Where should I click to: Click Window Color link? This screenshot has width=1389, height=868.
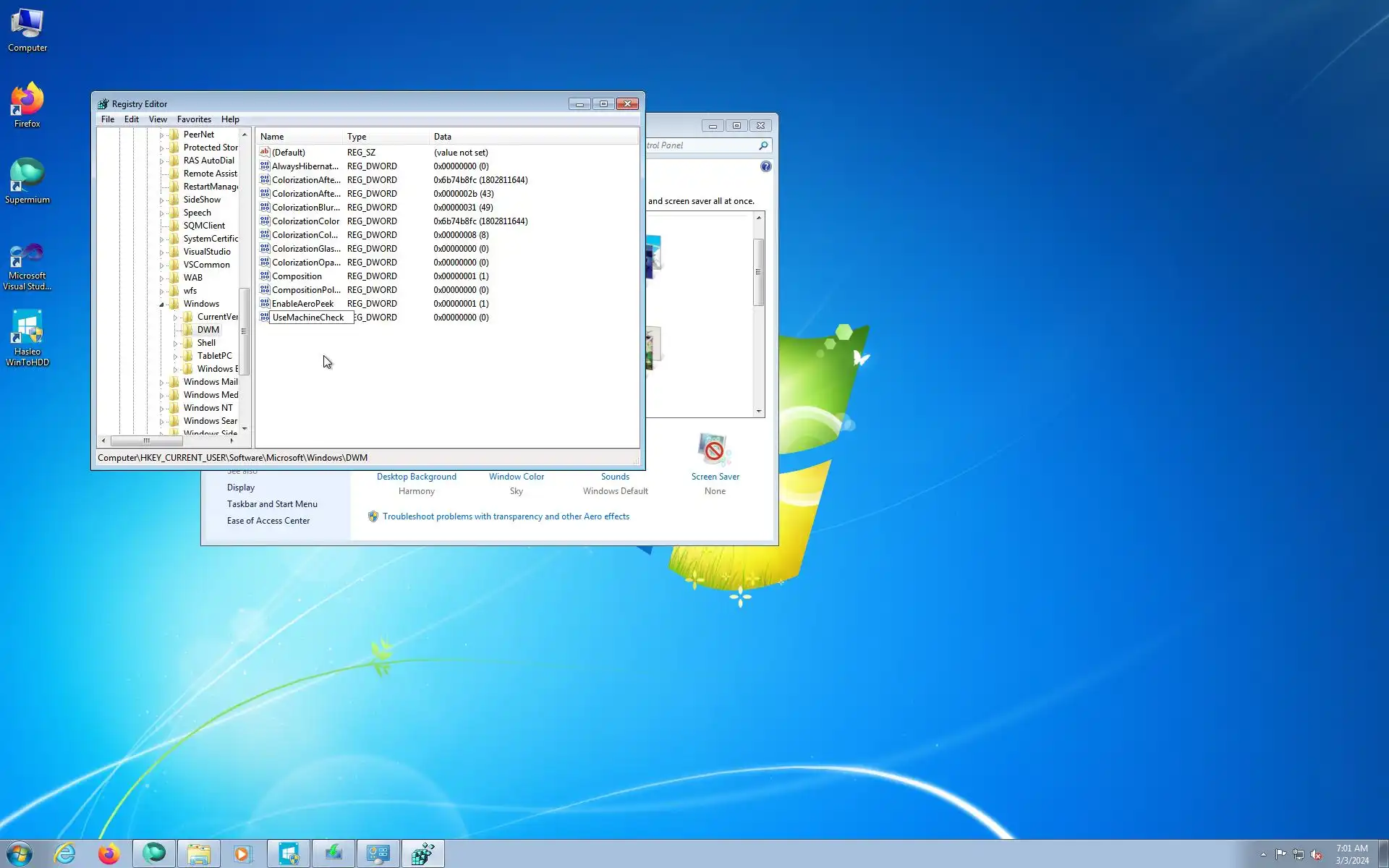coord(516,477)
